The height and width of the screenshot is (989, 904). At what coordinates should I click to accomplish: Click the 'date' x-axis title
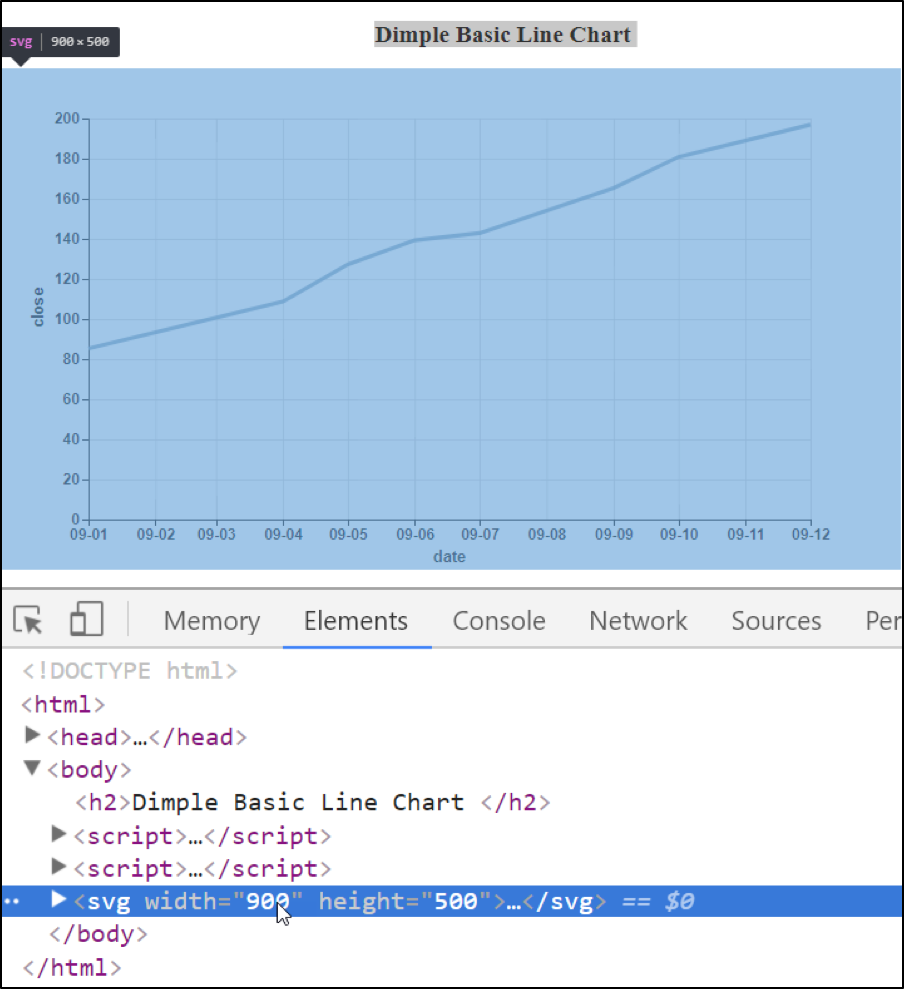coord(449,557)
